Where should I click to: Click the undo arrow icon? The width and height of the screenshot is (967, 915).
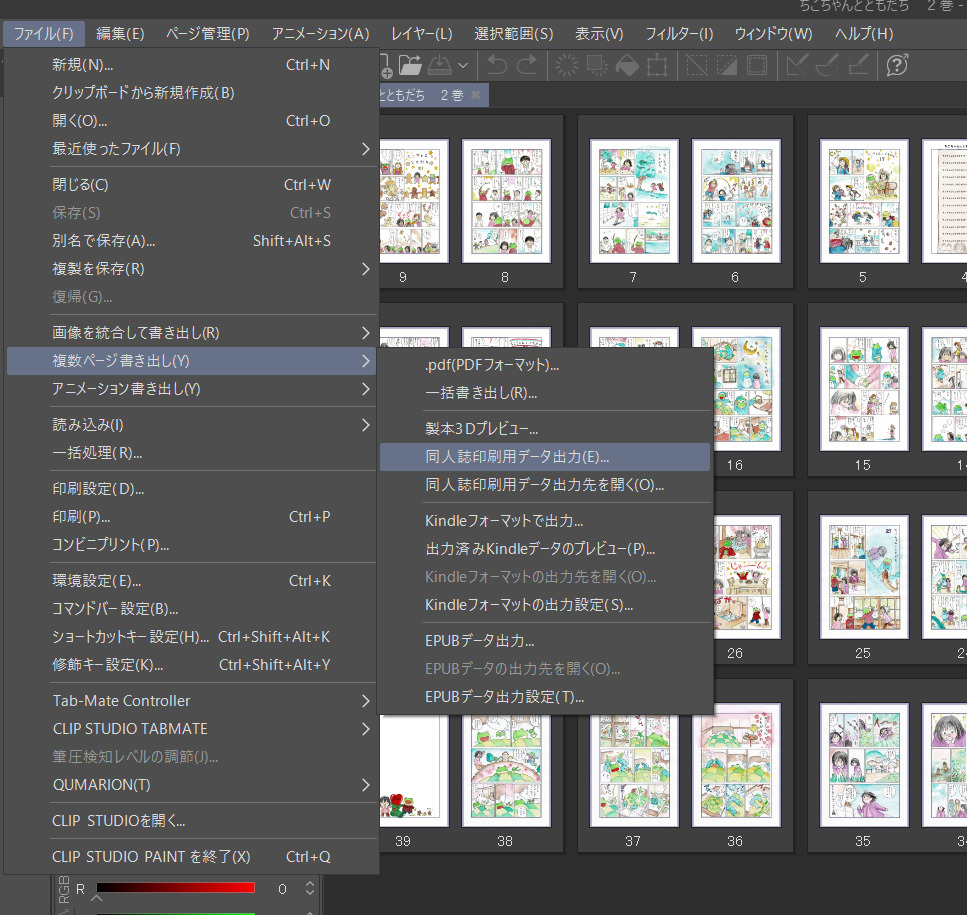496,65
